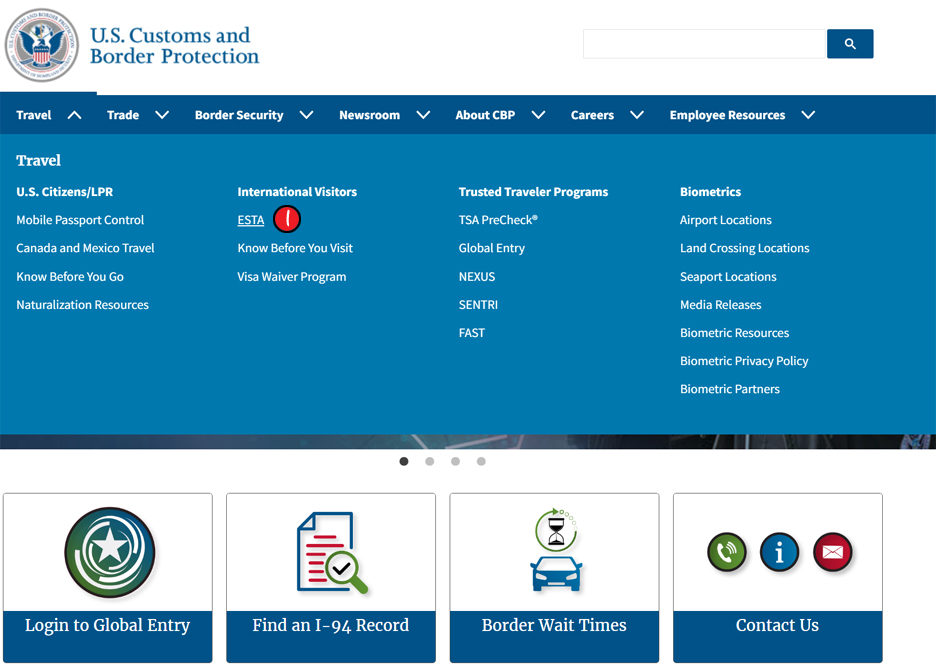936x666 pixels.
Task: Click the Biometrics heading
Action: (x=710, y=192)
